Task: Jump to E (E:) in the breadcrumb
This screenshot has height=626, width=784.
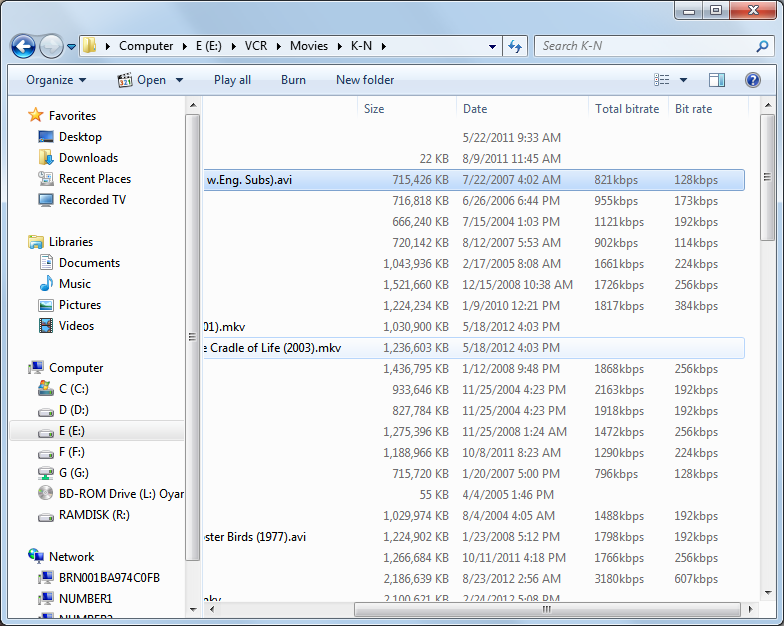Action: [x=208, y=46]
